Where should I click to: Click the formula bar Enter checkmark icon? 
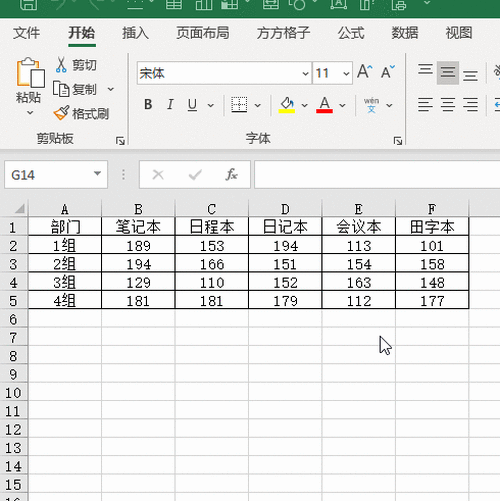coord(195,174)
